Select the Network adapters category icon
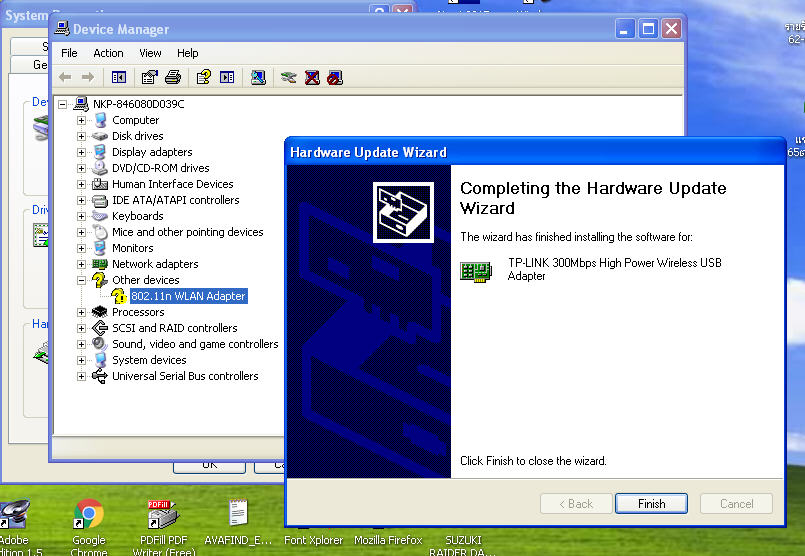805x556 pixels. pos(100,264)
